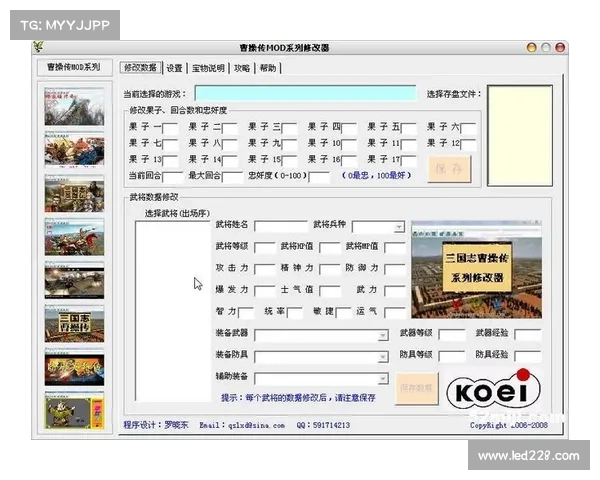Click the 忠奸度 input box

[319, 177]
